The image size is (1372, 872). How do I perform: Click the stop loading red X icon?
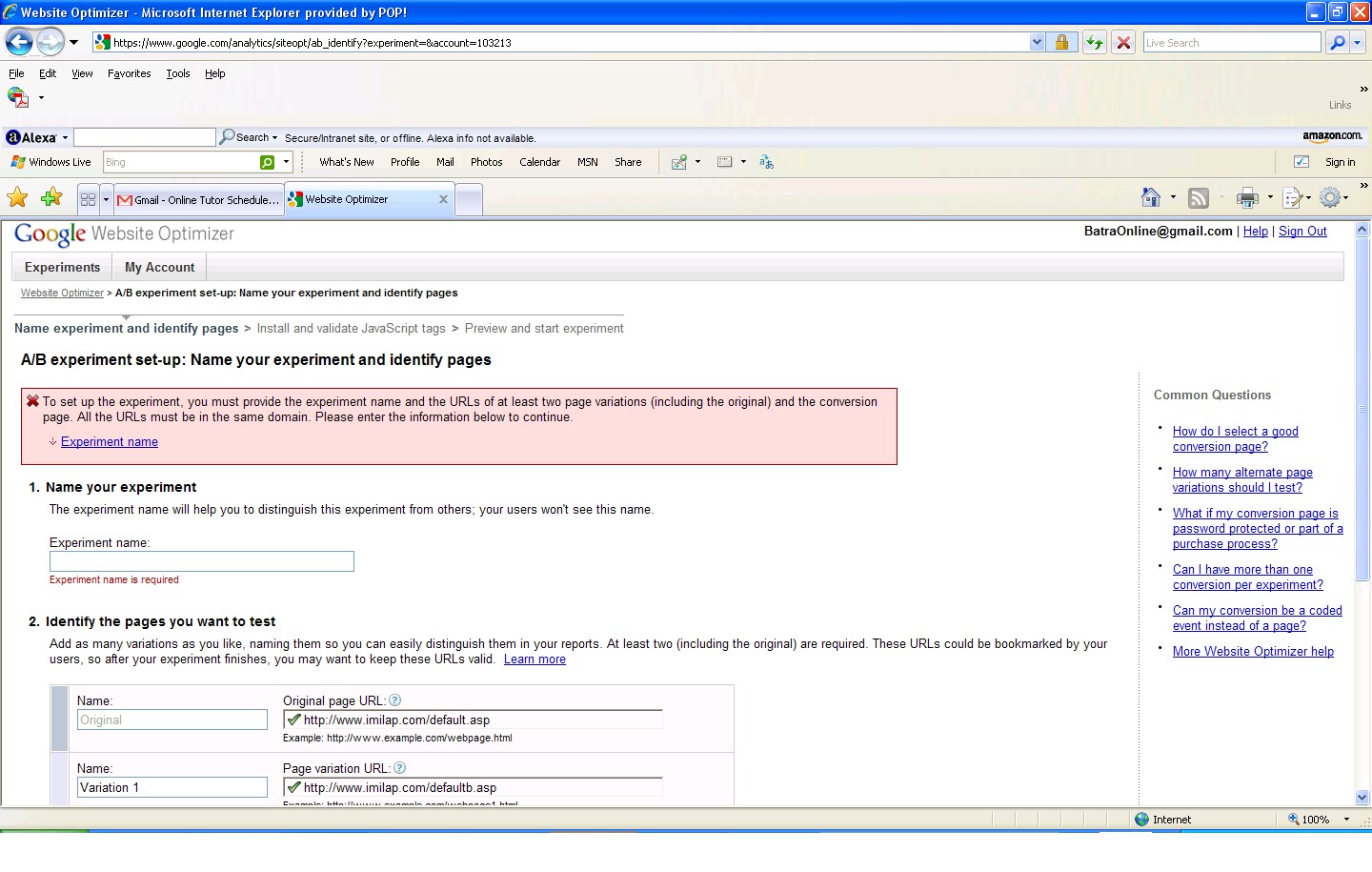tap(1122, 42)
